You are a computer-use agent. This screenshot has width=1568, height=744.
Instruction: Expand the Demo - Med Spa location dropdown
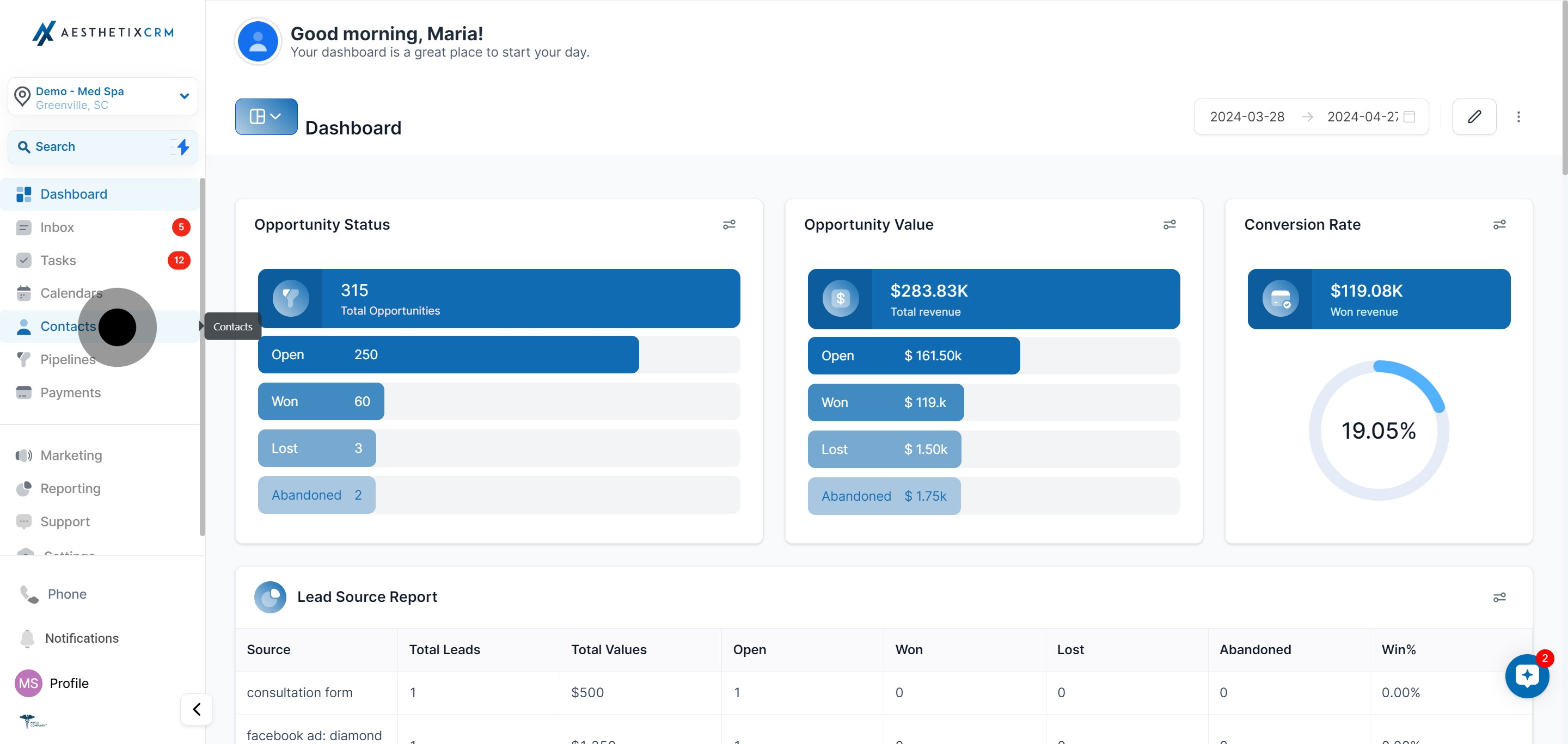coord(184,96)
